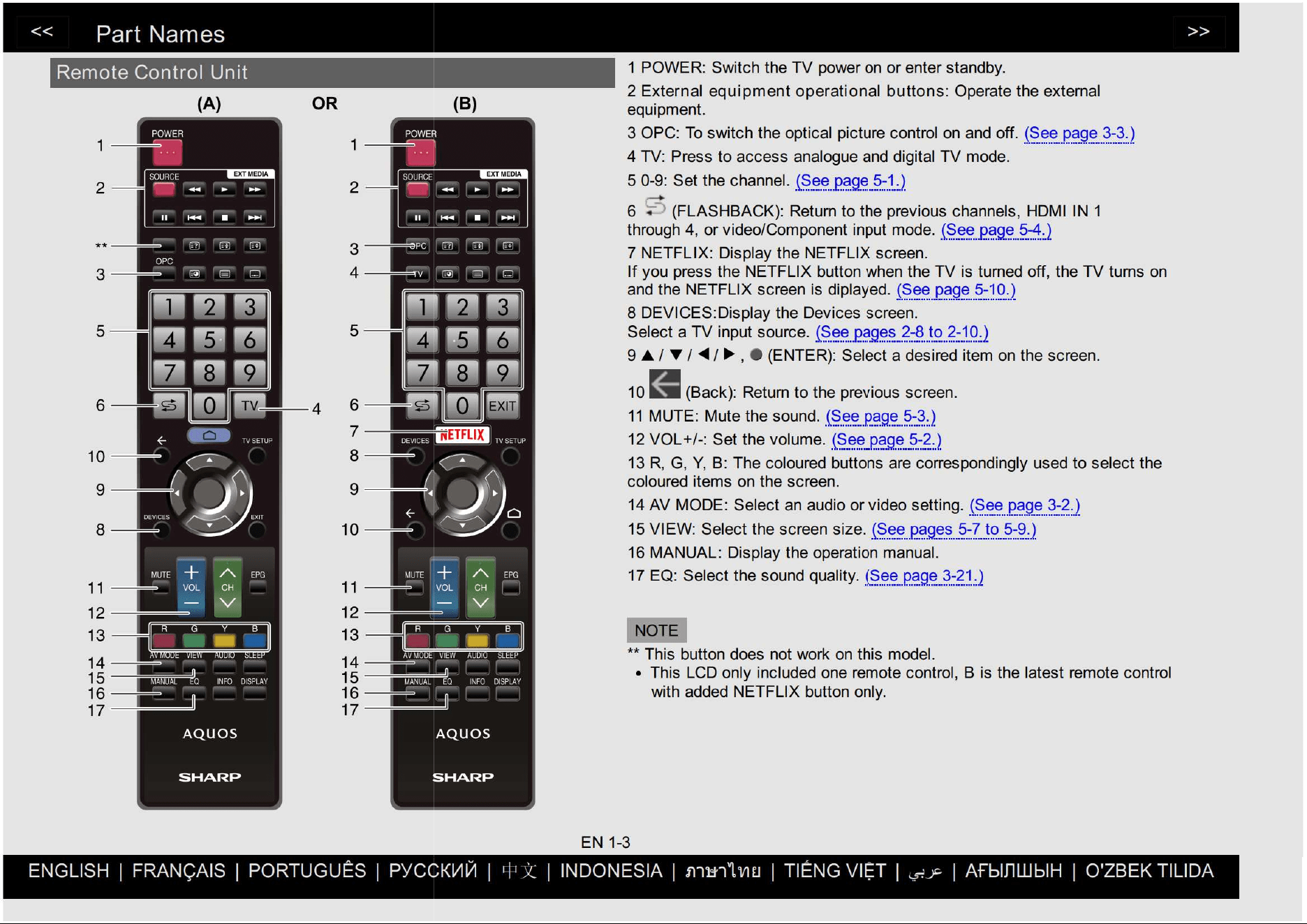
Task: Switch language to O'ZBEK TILIDA
Action: pyautogui.click(x=1149, y=871)
